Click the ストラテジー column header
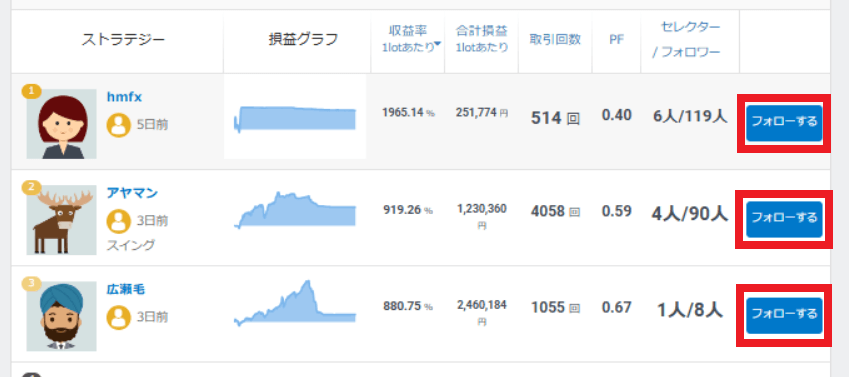Screen dimensions: 849x377 pyautogui.click(x=123, y=39)
